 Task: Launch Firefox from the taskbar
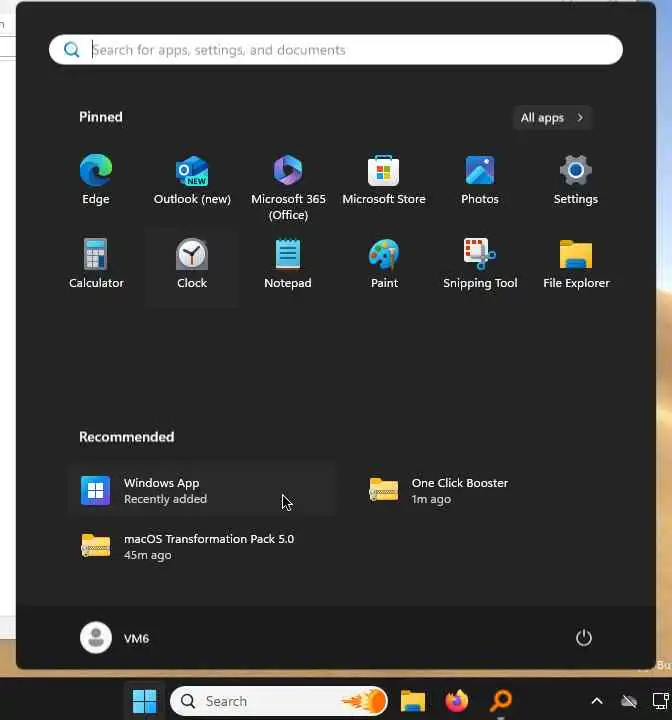click(x=457, y=701)
